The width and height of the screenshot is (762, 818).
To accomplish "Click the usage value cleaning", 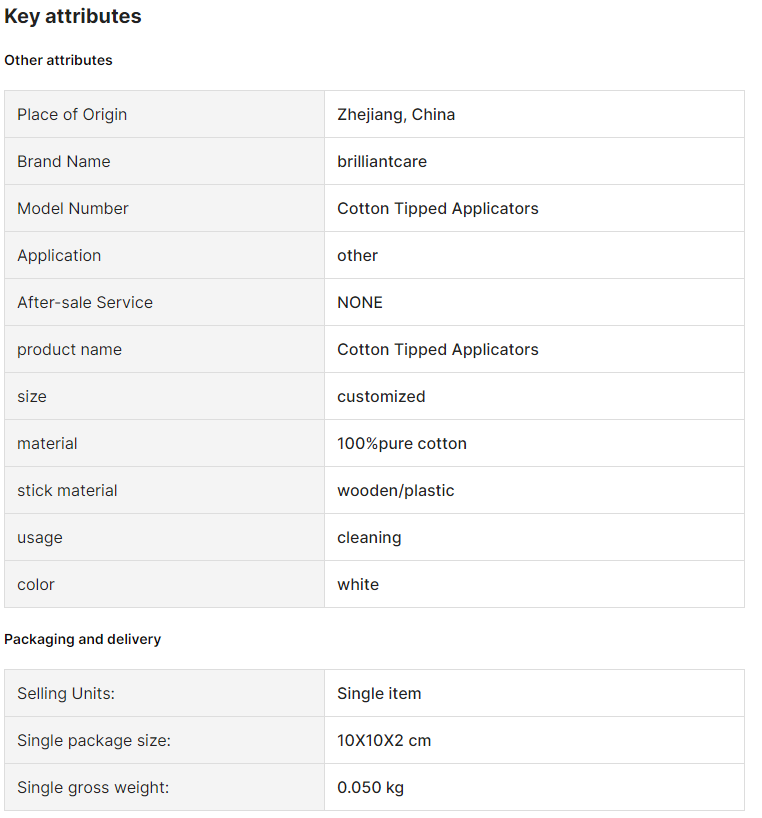I will pos(369,537).
